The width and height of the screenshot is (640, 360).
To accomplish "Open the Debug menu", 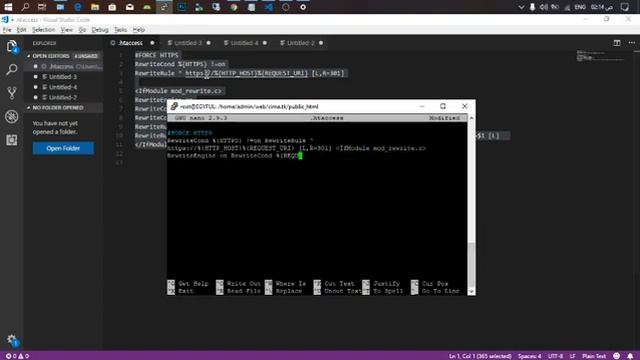I will coord(100,30).
